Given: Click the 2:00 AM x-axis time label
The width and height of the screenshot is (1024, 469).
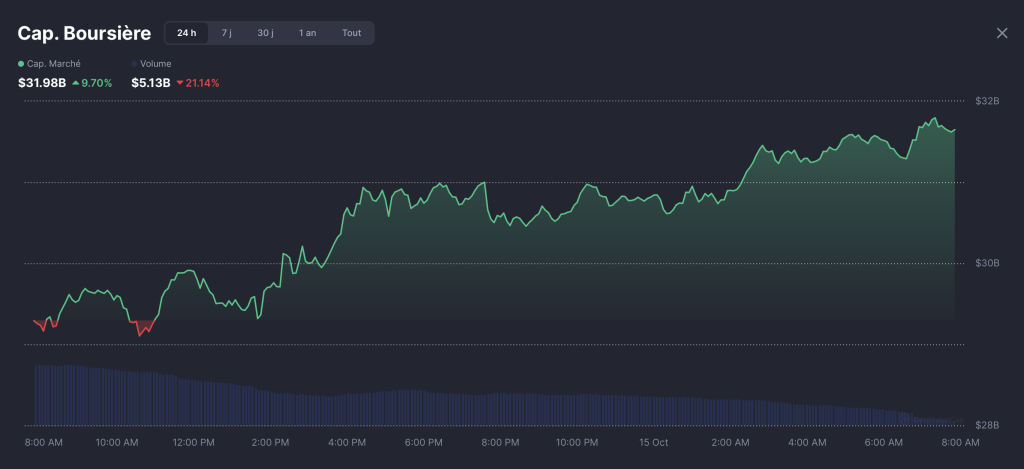Looking at the screenshot, I should point(730,442).
